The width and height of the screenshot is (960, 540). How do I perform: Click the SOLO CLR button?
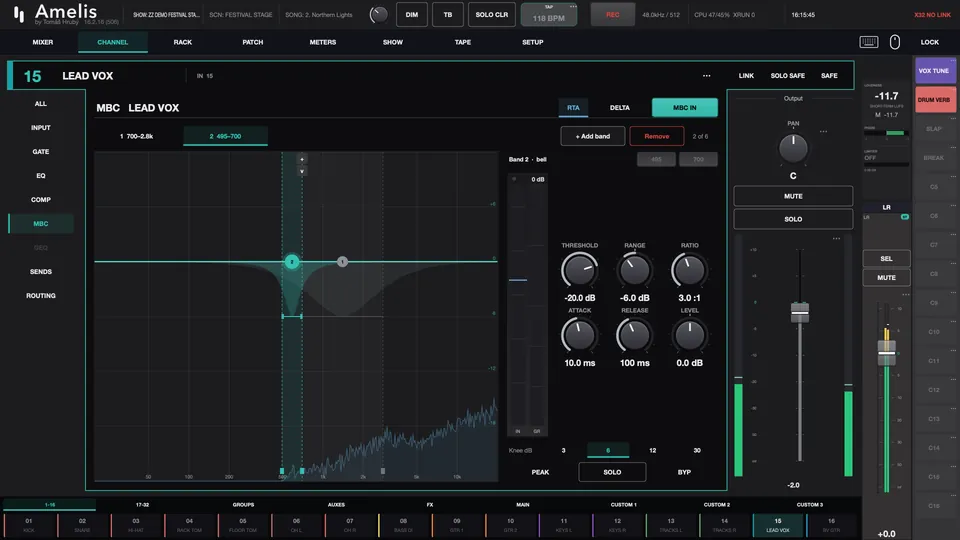(492, 15)
